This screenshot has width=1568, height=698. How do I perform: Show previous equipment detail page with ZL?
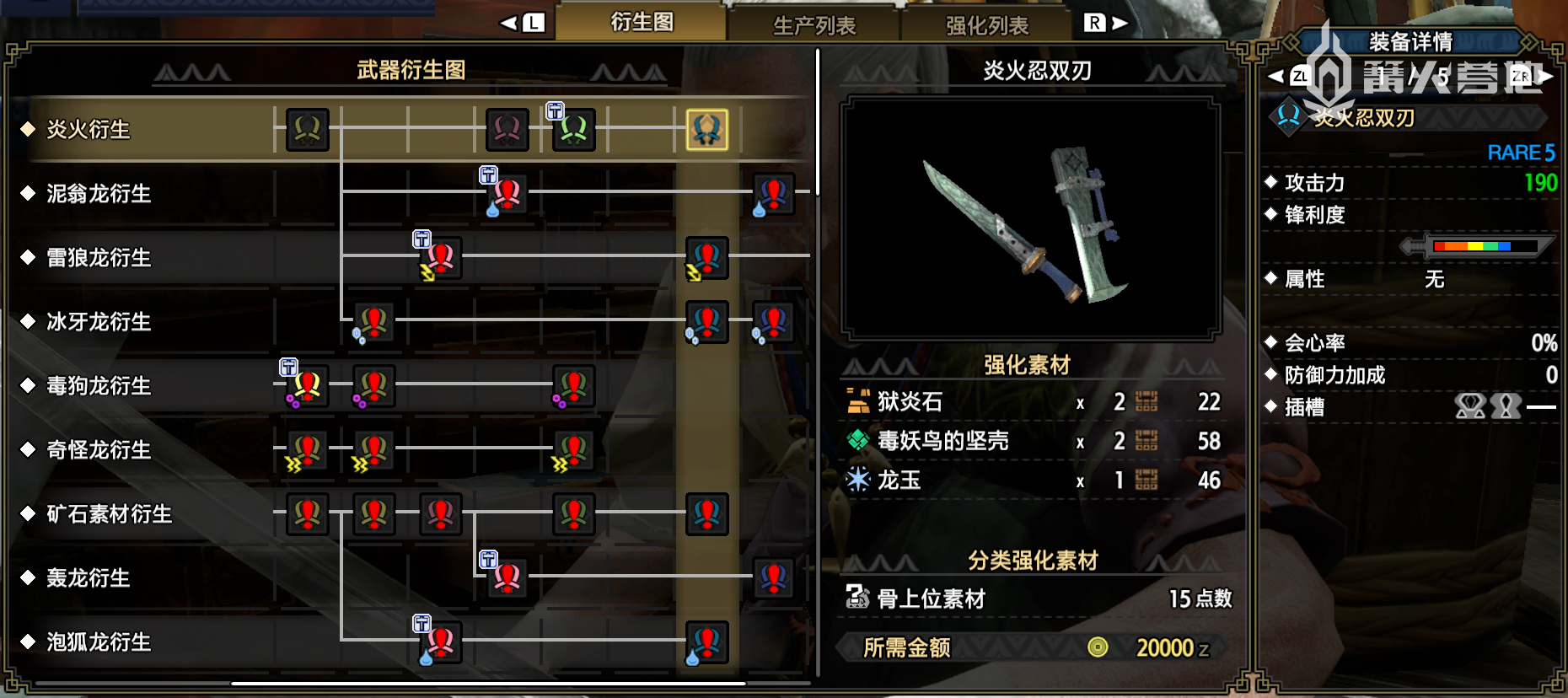1290,77
